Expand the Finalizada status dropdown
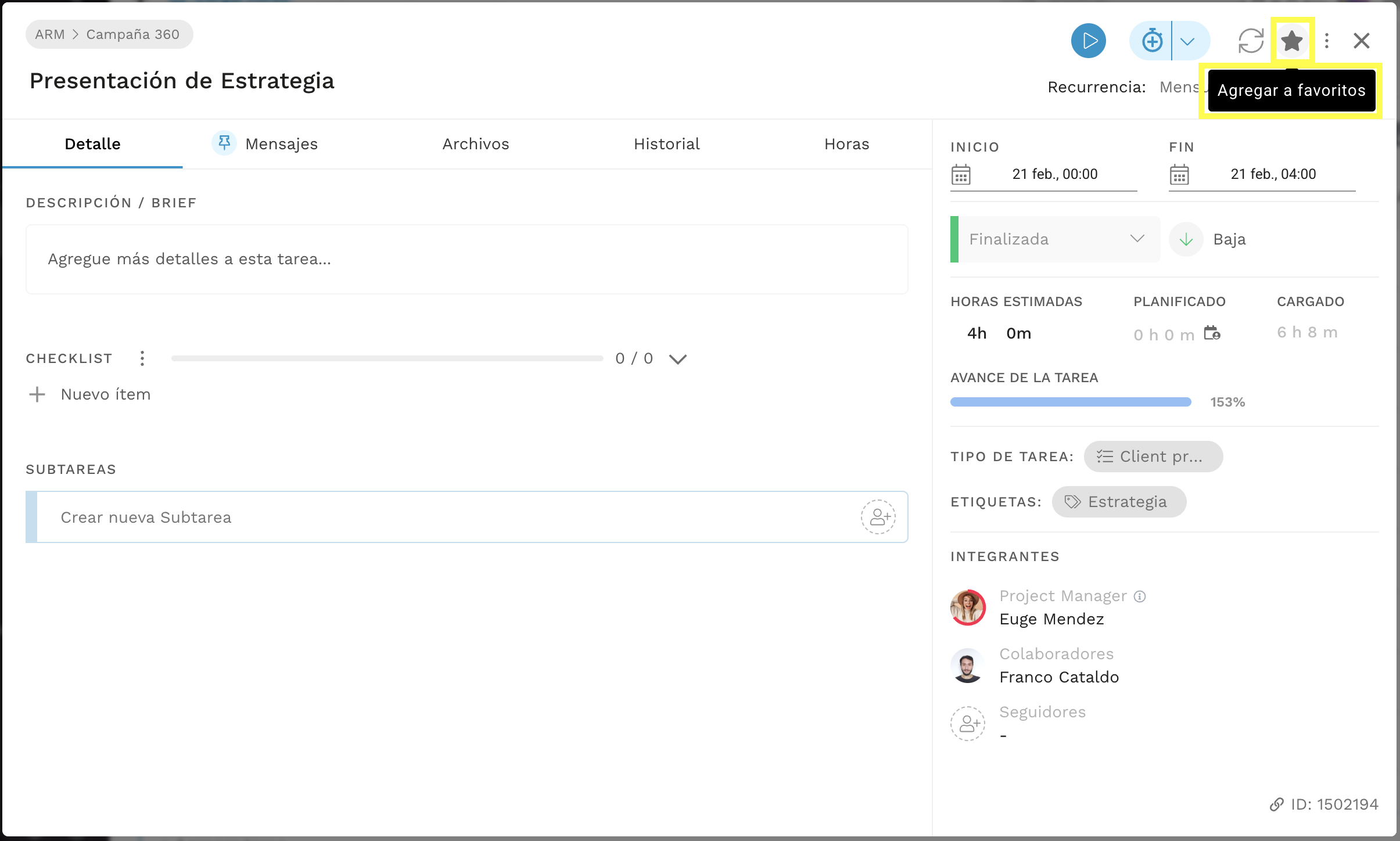 tap(1056, 239)
